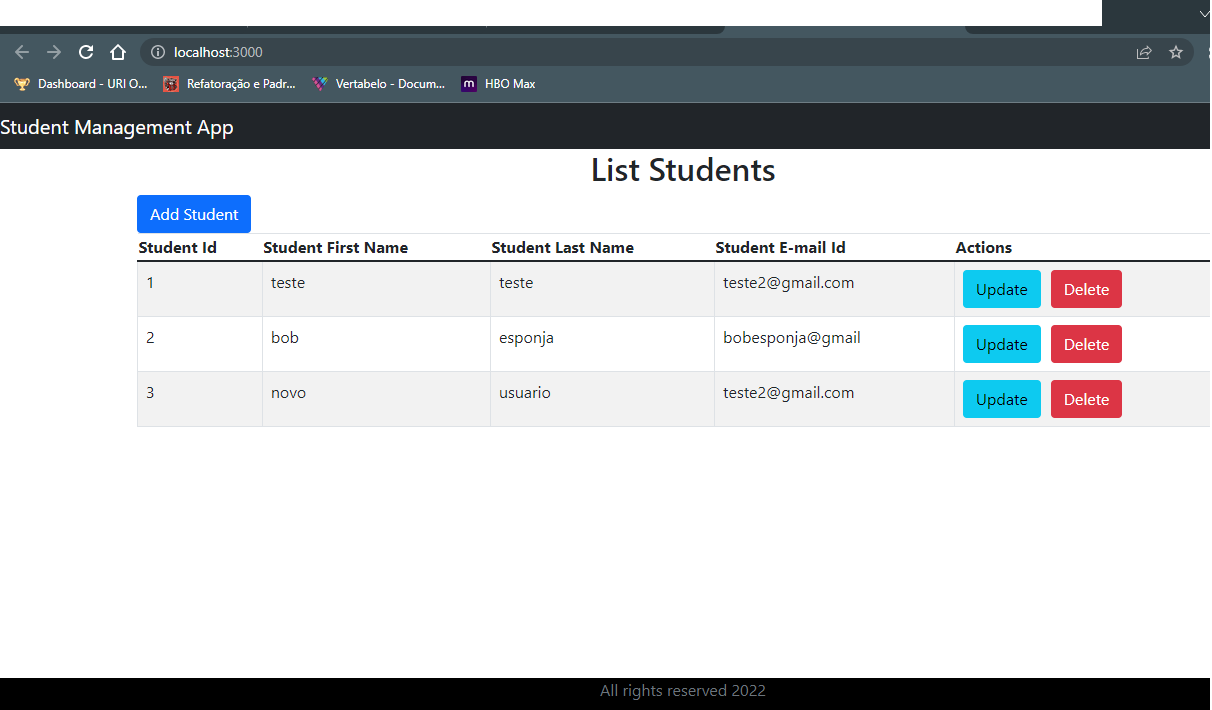This screenshot has height=710, width=1212.
Task: Click the share page icon
Action: click(x=1144, y=52)
